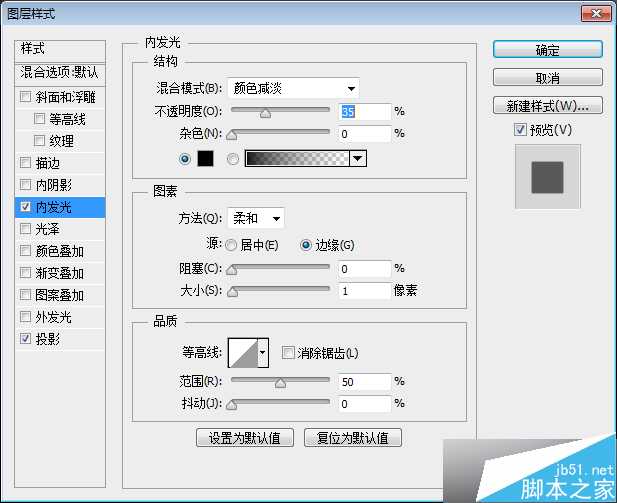The image size is (617, 503).
Task: Open the gradient picker dropdown arrow
Action: pos(358,159)
